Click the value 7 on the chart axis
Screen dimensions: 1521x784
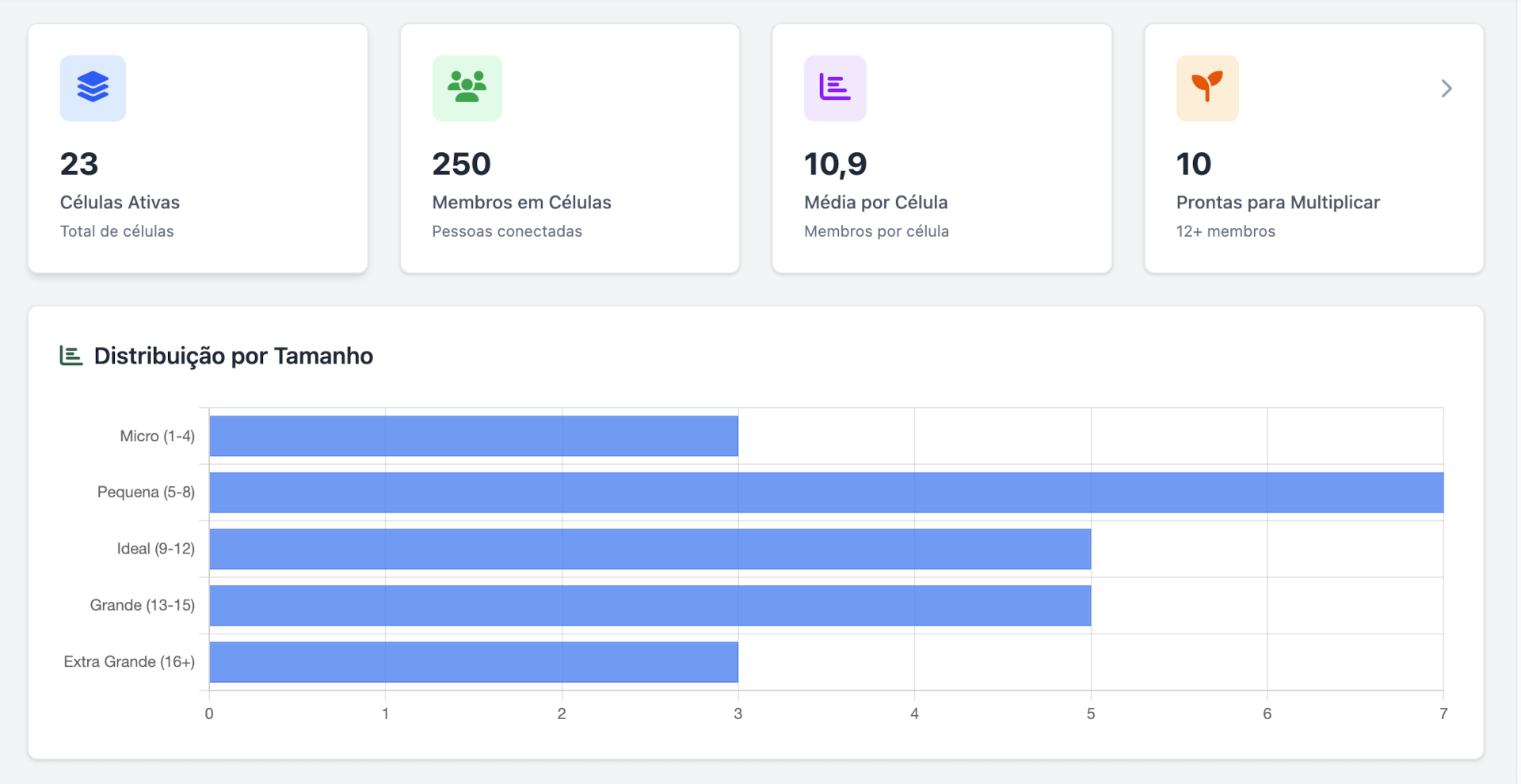point(1443,713)
